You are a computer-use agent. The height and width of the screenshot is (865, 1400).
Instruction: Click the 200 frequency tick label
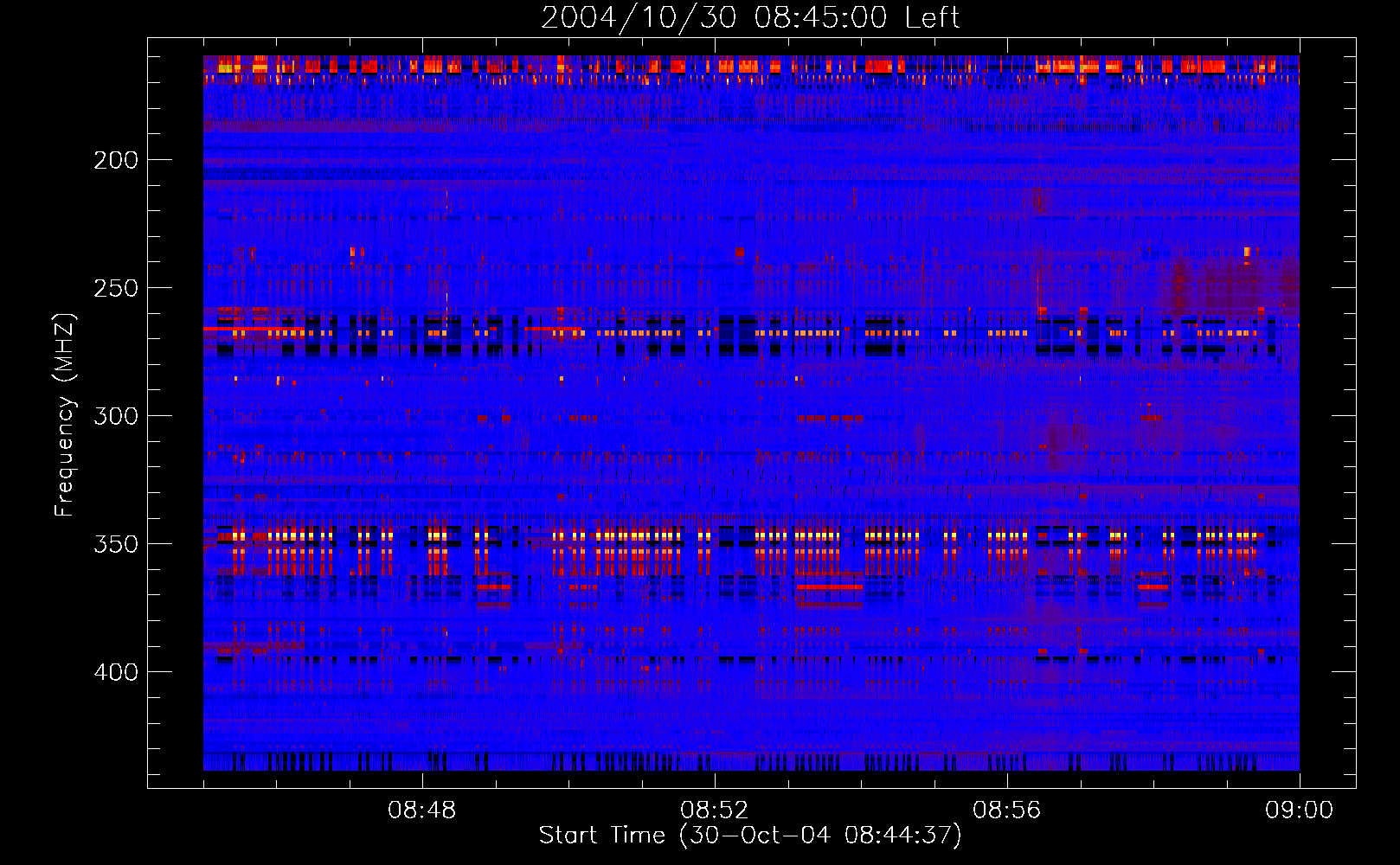pyautogui.click(x=116, y=160)
